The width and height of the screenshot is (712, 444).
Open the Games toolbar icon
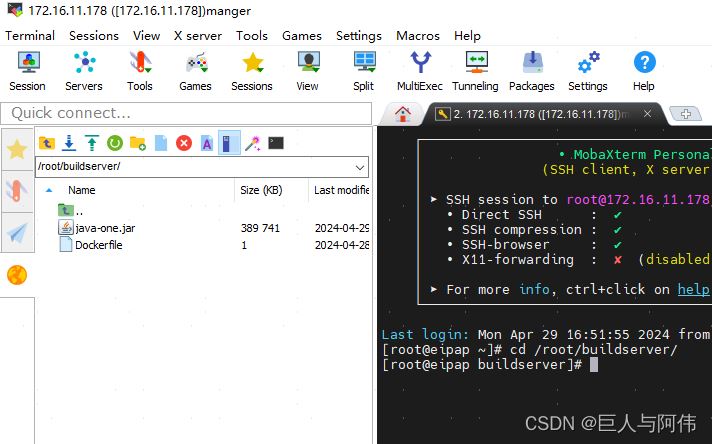point(196,71)
